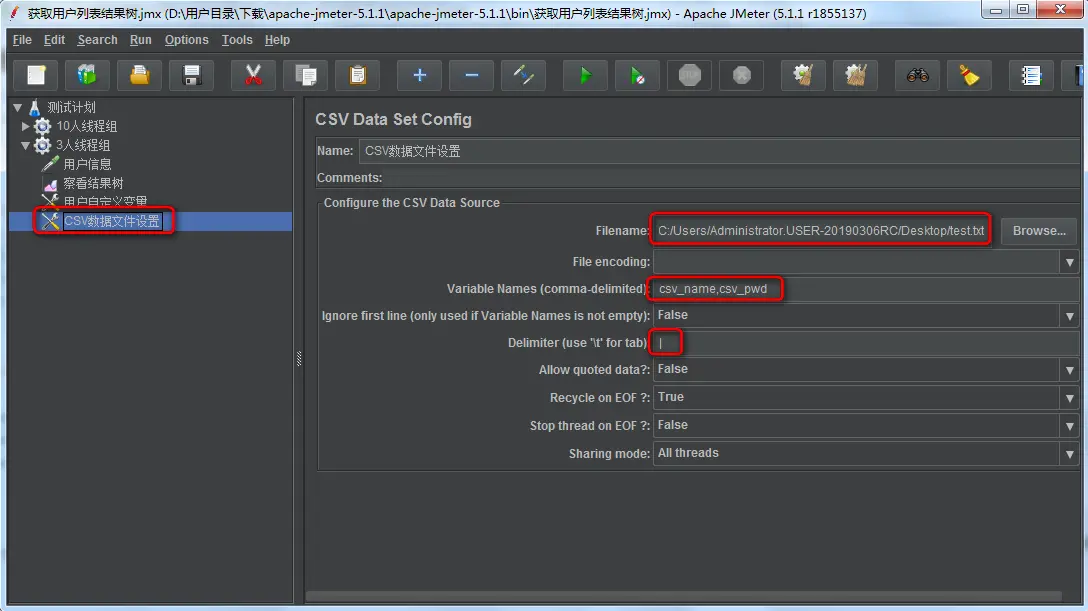
Task: Select the 测试计划 flask icon
Action: 35,107
